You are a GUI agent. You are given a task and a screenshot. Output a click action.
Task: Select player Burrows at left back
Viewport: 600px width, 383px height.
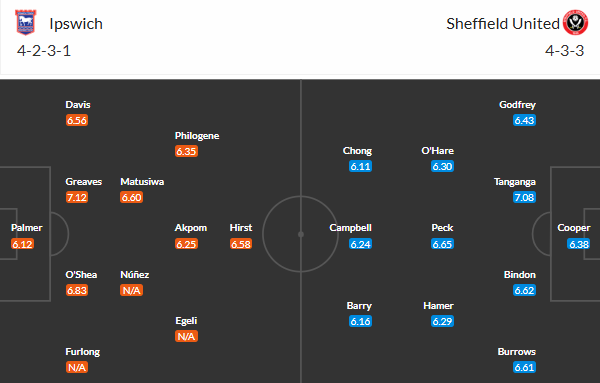click(517, 352)
